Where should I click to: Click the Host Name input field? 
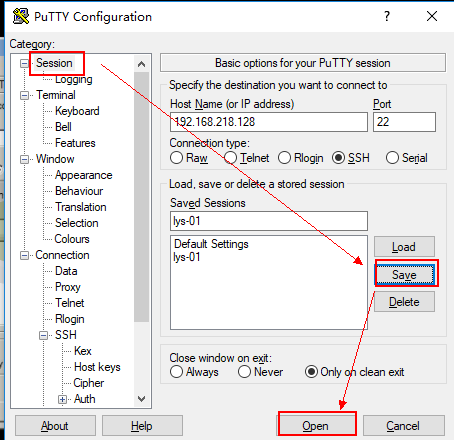(x=269, y=122)
